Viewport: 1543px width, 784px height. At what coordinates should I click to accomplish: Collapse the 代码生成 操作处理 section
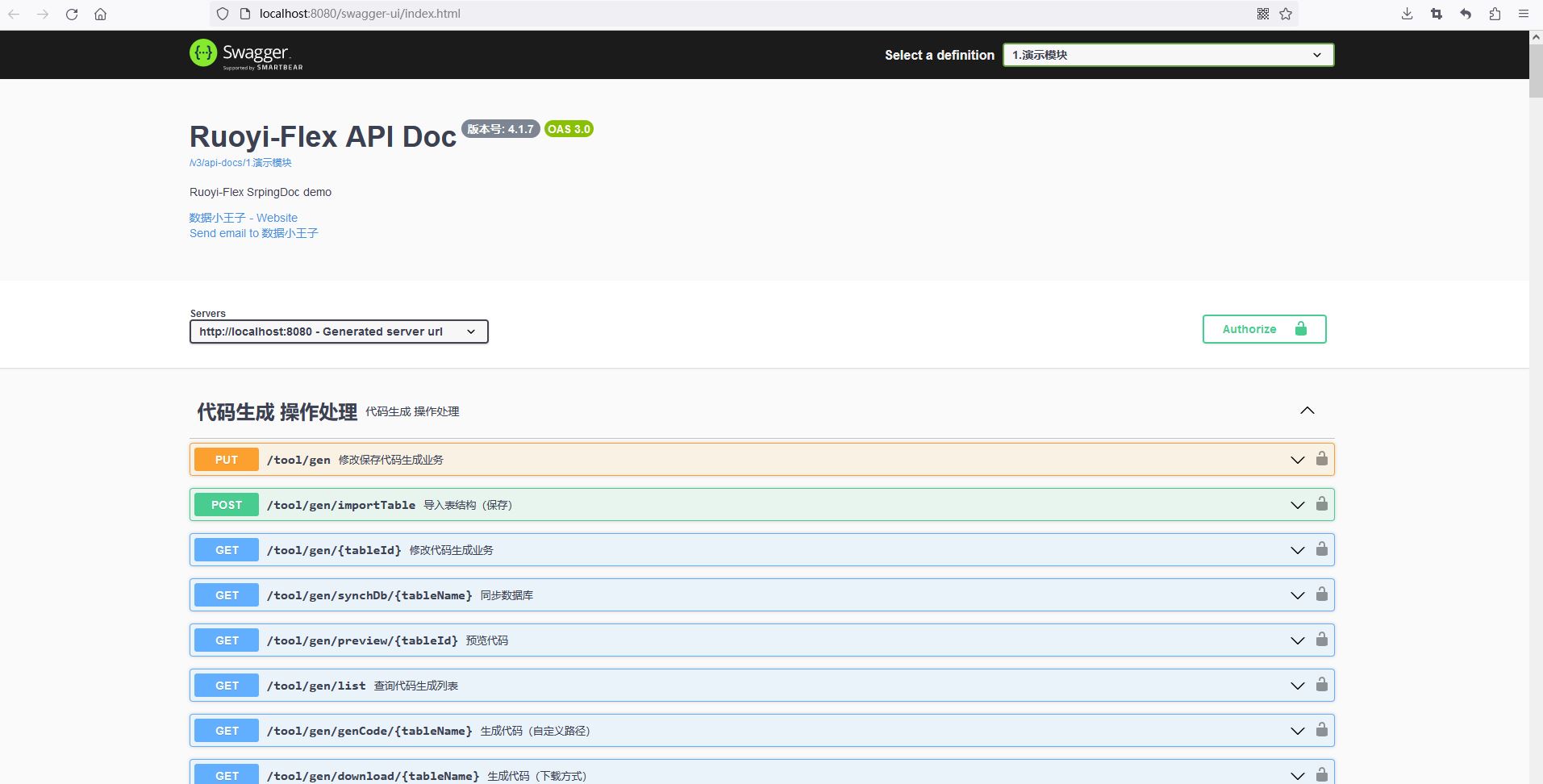1307,411
